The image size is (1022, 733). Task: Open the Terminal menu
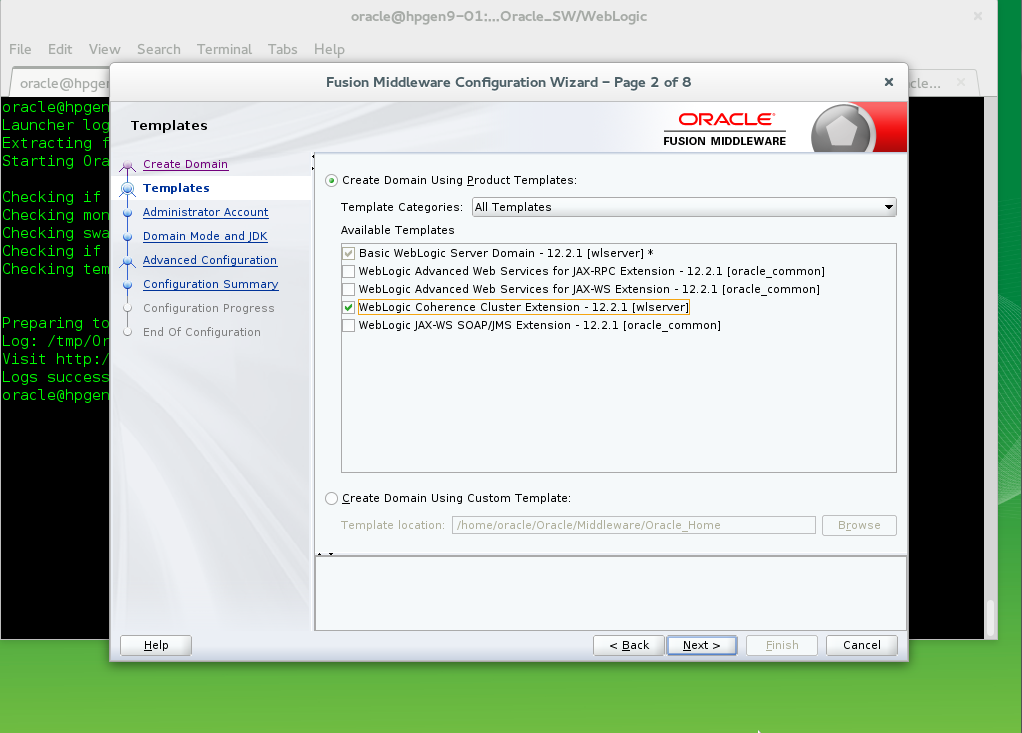[224, 49]
